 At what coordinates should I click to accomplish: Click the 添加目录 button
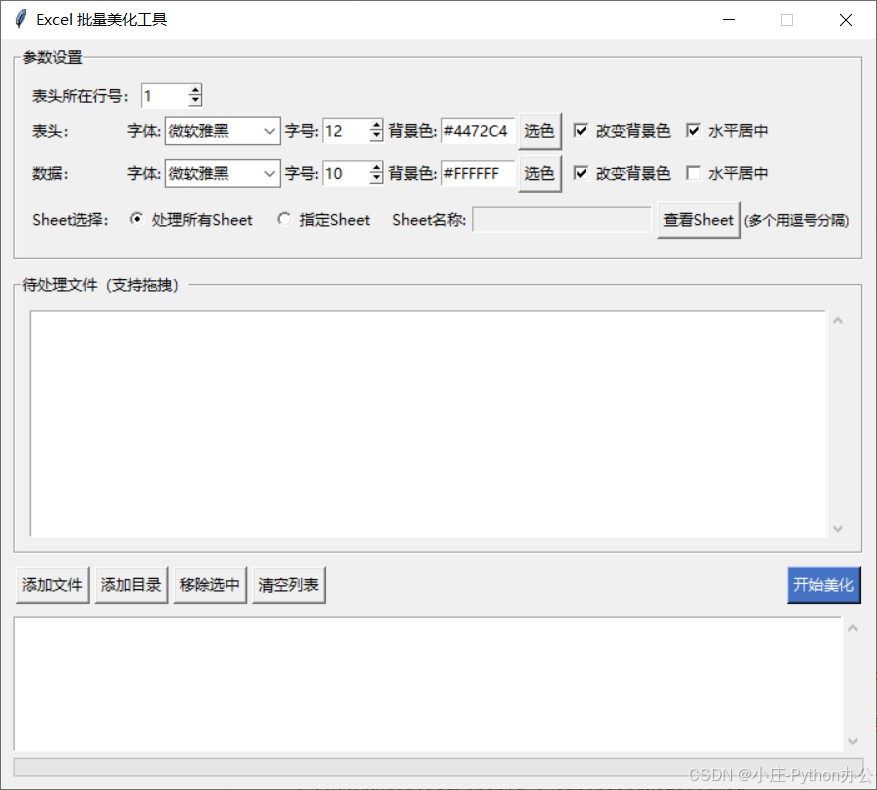point(131,585)
